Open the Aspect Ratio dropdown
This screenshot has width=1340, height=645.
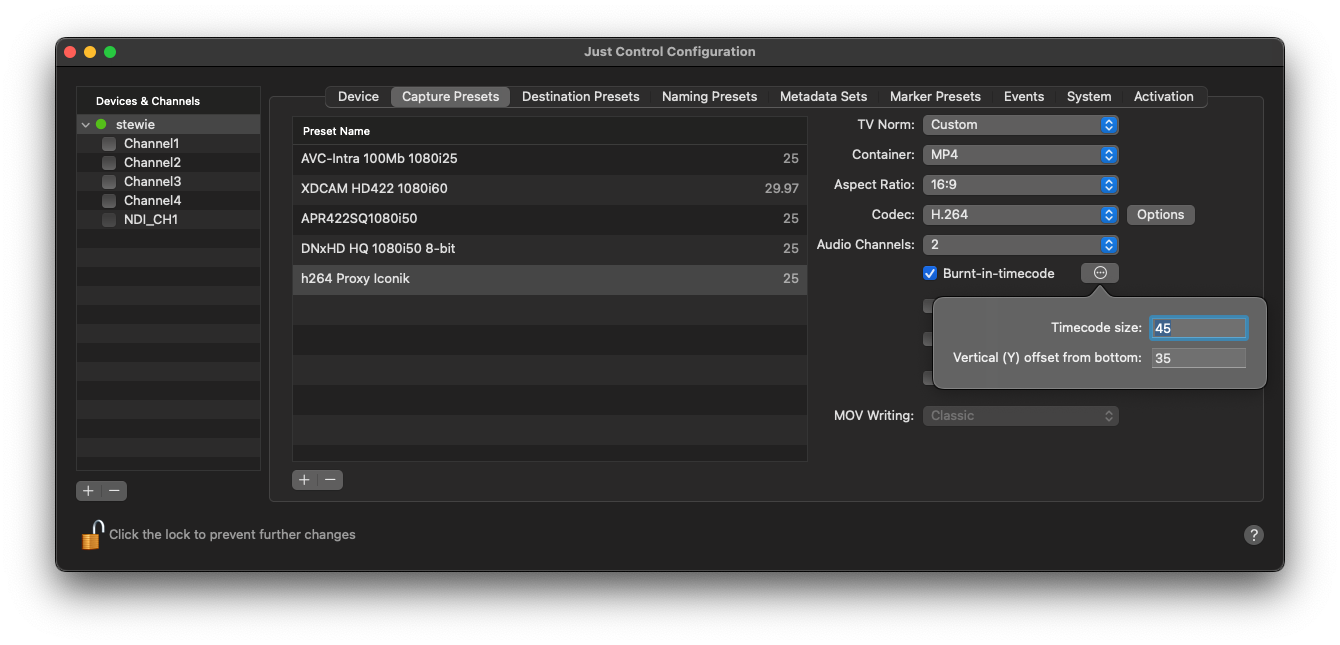pyautogui.click(x=1021, y=185)
